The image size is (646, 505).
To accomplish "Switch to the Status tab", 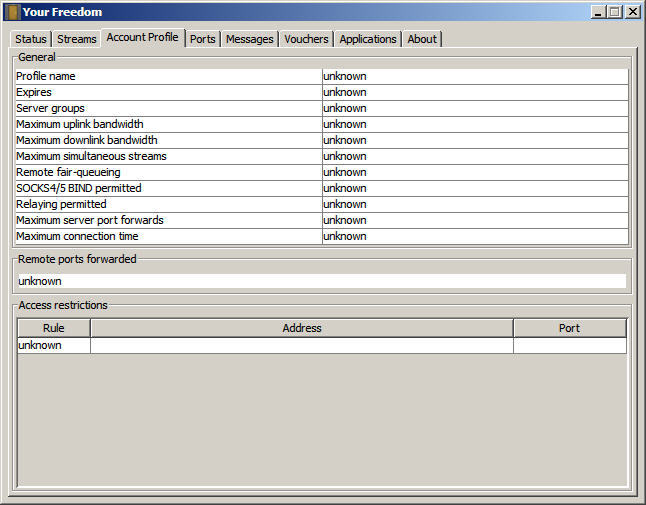I will click(x=31, y=39).
